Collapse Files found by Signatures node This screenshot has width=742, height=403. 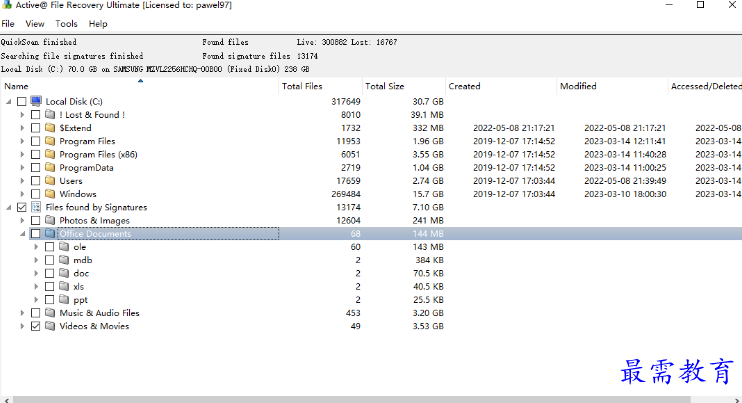pyautogui.click(x=9, y=208)
